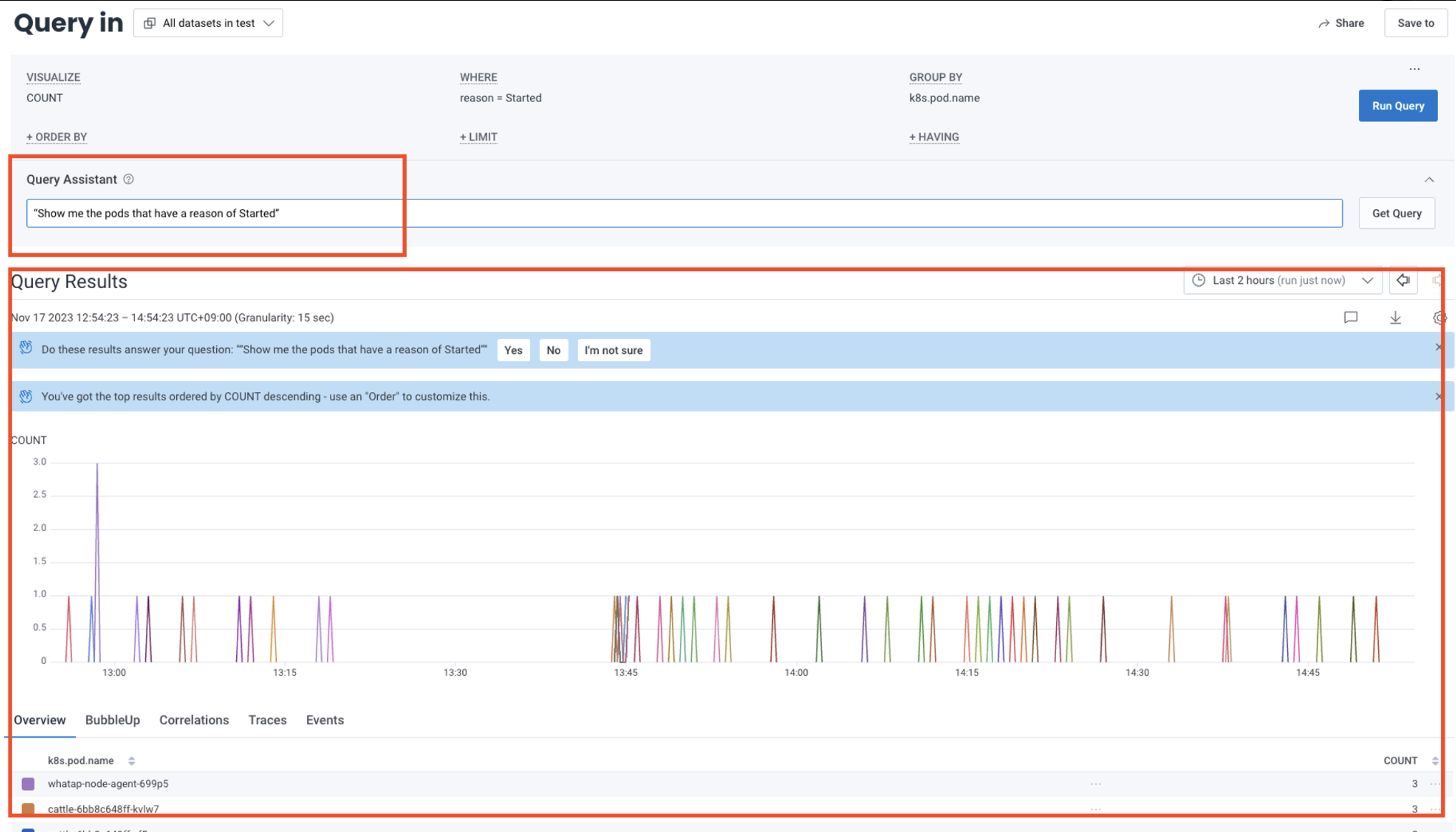
Task: Click the graph settings gear icon
Action: click(1439, 318)
